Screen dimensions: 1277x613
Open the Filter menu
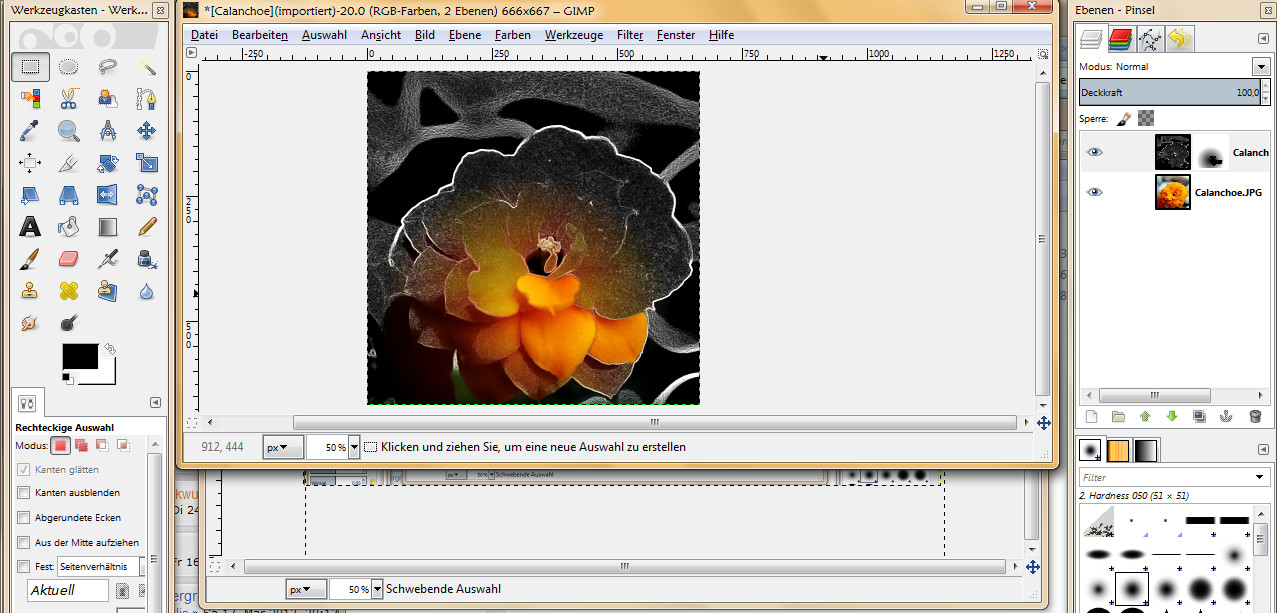630,35
